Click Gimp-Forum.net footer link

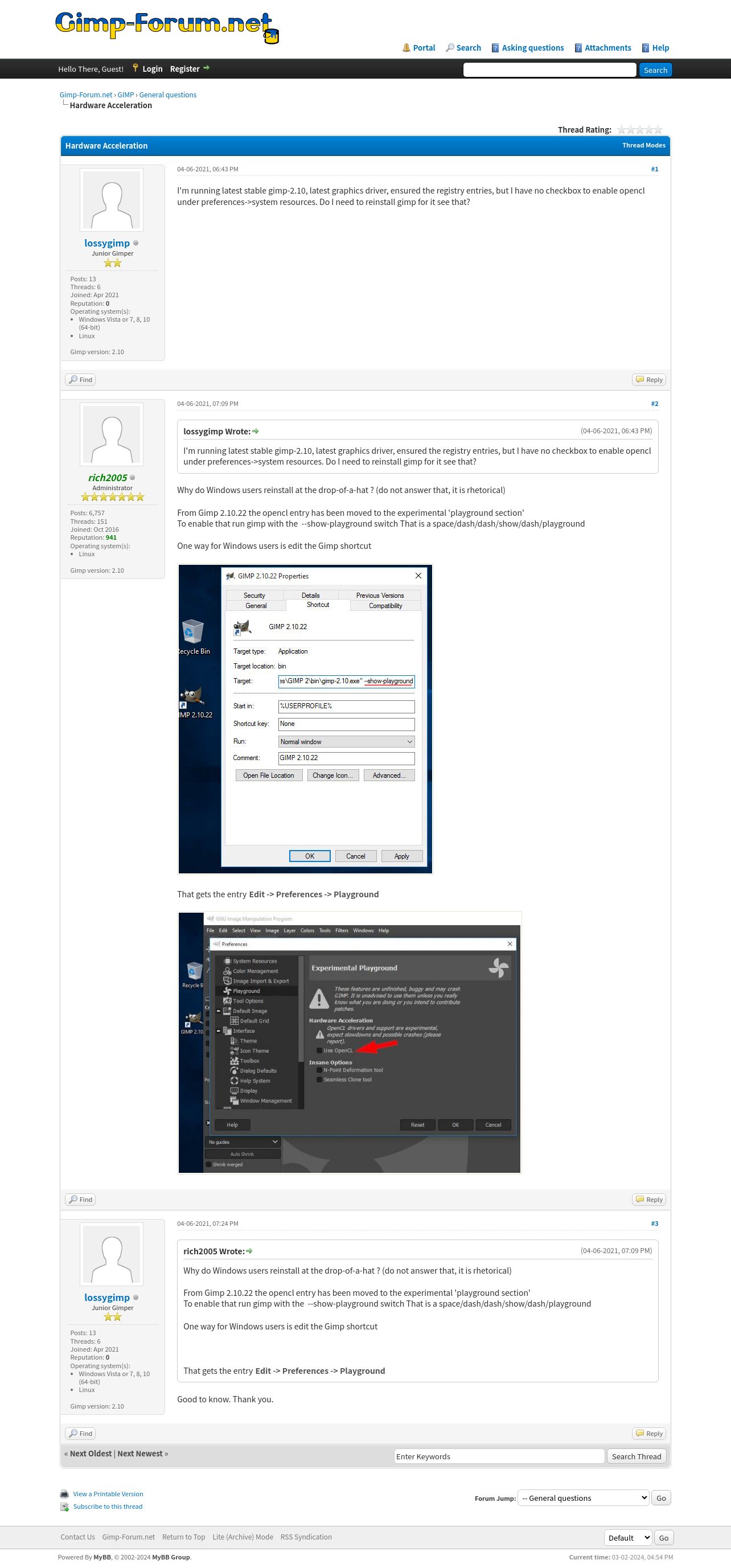(x=129, y=1537)
